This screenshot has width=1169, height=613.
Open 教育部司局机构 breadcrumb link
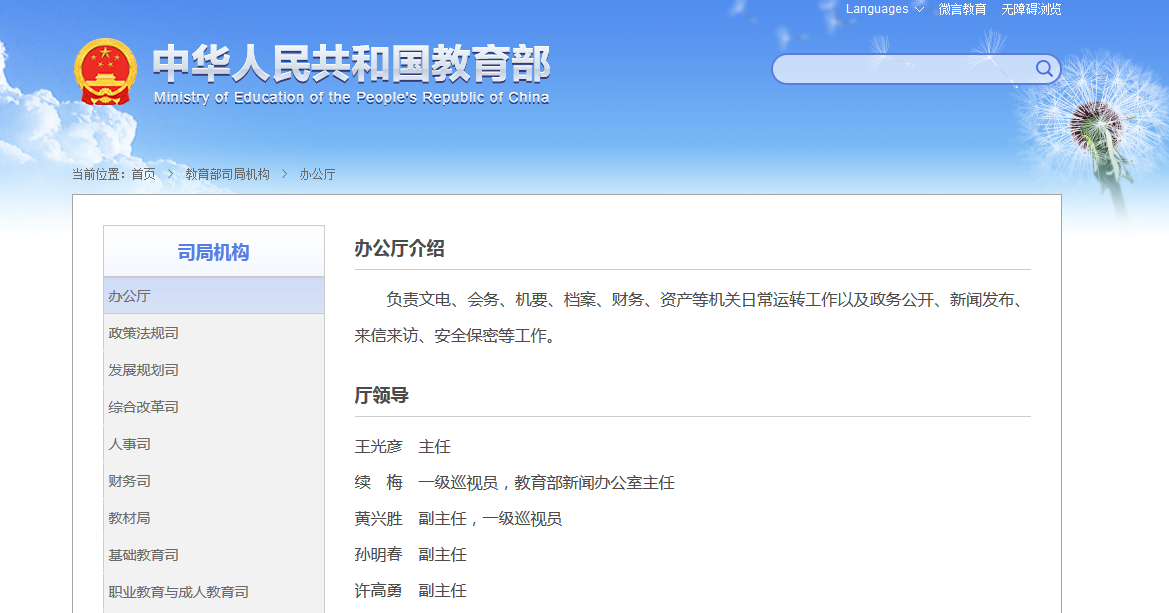pos(227,175)
